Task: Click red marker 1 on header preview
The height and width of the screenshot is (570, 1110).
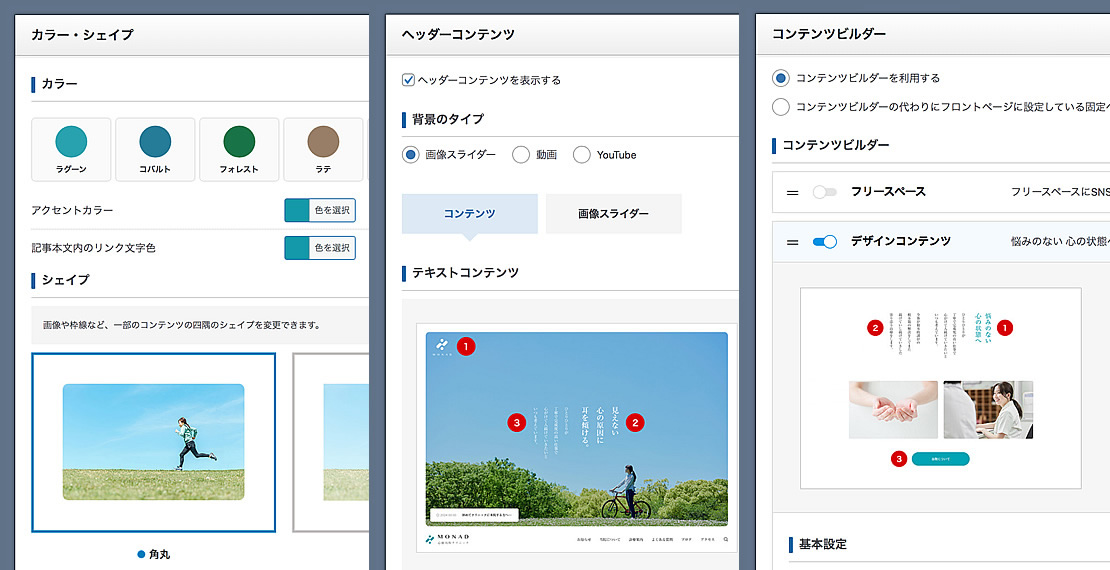Action: click(466, 346)
